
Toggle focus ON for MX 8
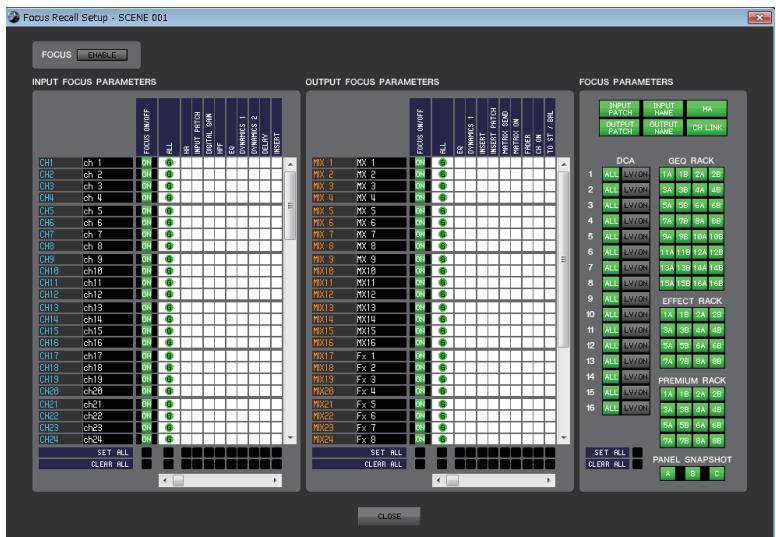(x=420, y=245)
